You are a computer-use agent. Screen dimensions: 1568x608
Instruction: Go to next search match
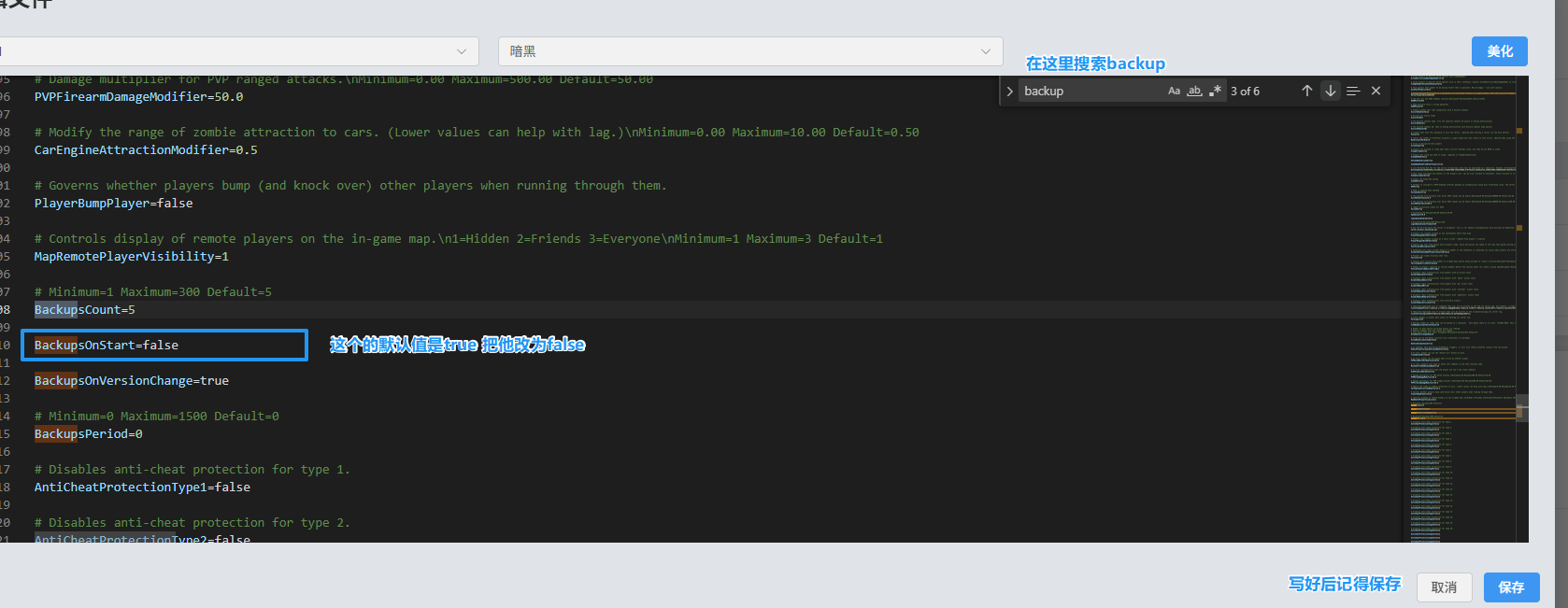tap(1330, 91)
